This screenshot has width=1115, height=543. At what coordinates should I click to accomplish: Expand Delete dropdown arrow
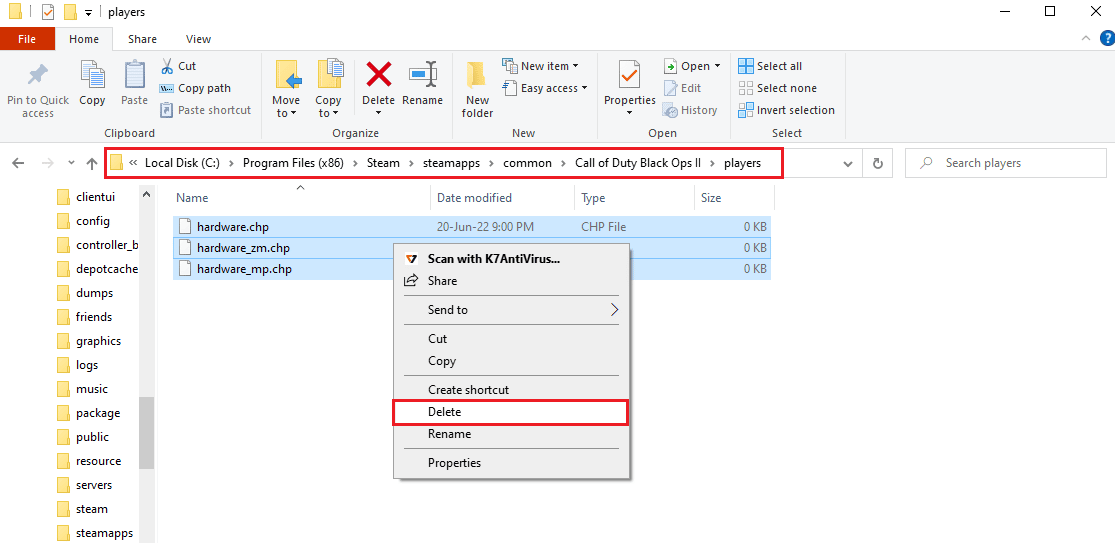[378, 112]
